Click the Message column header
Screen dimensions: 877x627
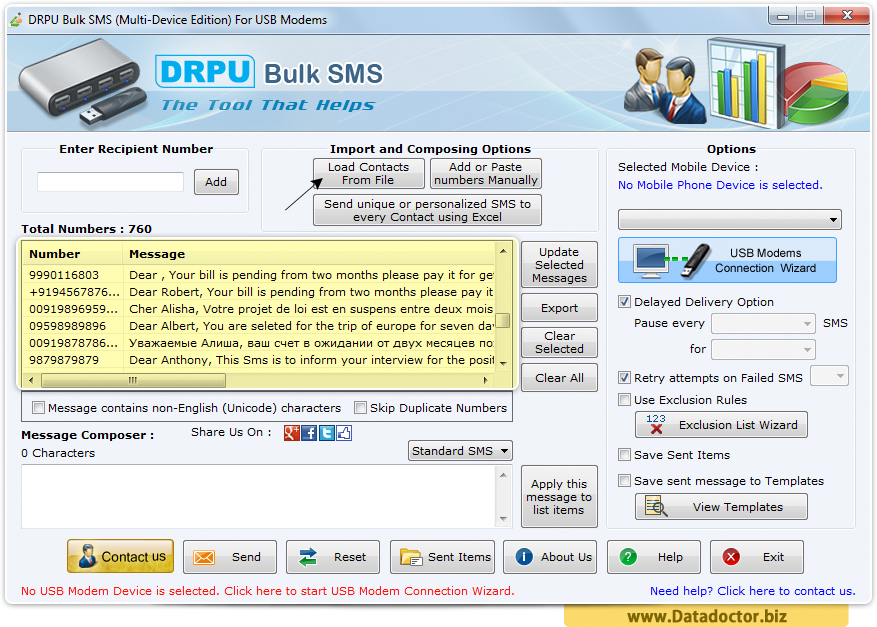tap(309, 254)
